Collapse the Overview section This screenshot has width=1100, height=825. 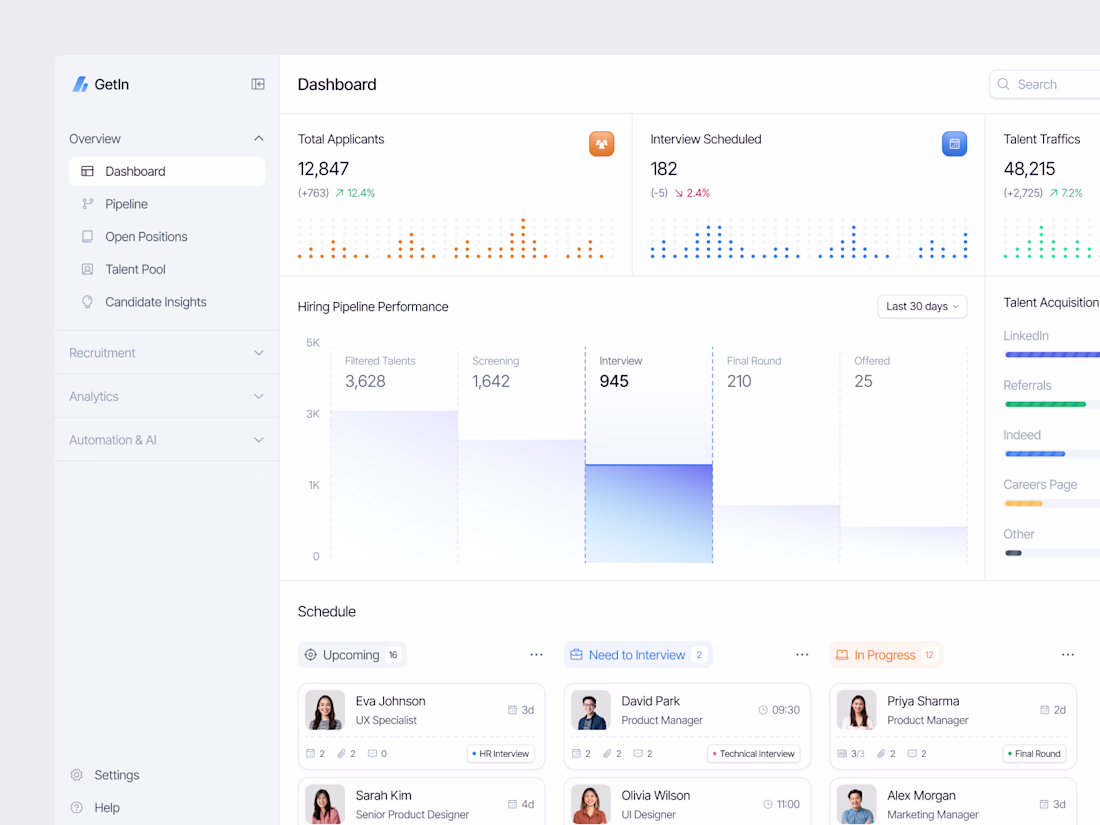(259, 139)
